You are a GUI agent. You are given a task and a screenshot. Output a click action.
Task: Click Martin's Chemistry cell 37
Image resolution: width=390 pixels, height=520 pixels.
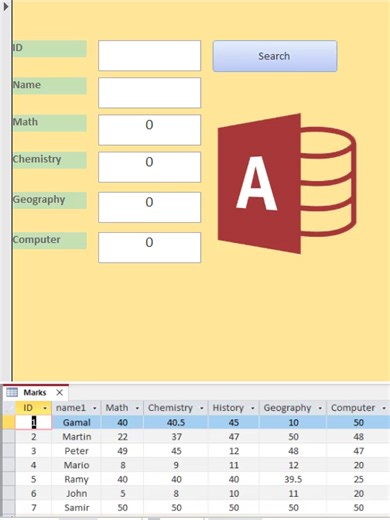176,437
